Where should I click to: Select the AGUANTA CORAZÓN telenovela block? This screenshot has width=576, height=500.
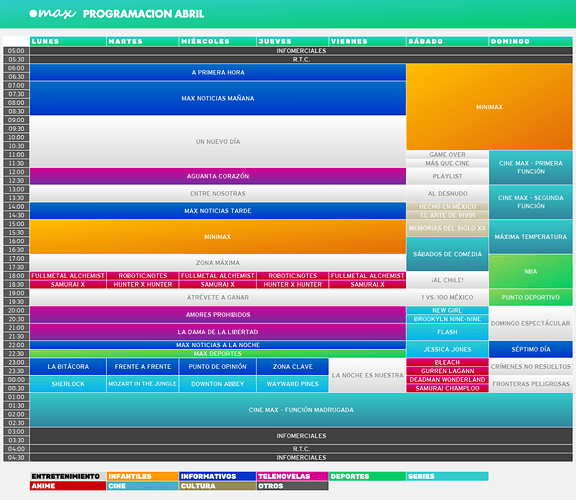[218, 176]
